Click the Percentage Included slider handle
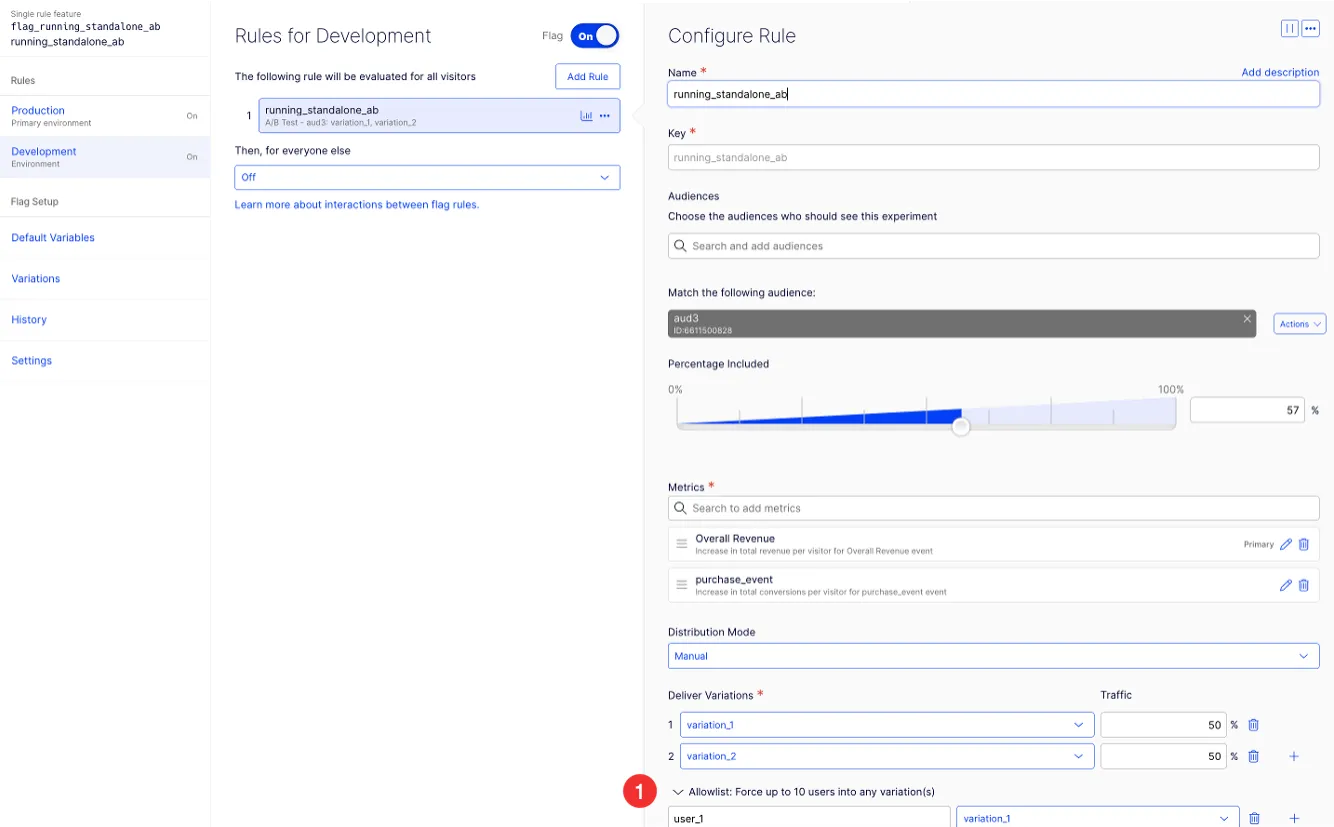This screenshot has height=827, width=1334. pos(961,427)
